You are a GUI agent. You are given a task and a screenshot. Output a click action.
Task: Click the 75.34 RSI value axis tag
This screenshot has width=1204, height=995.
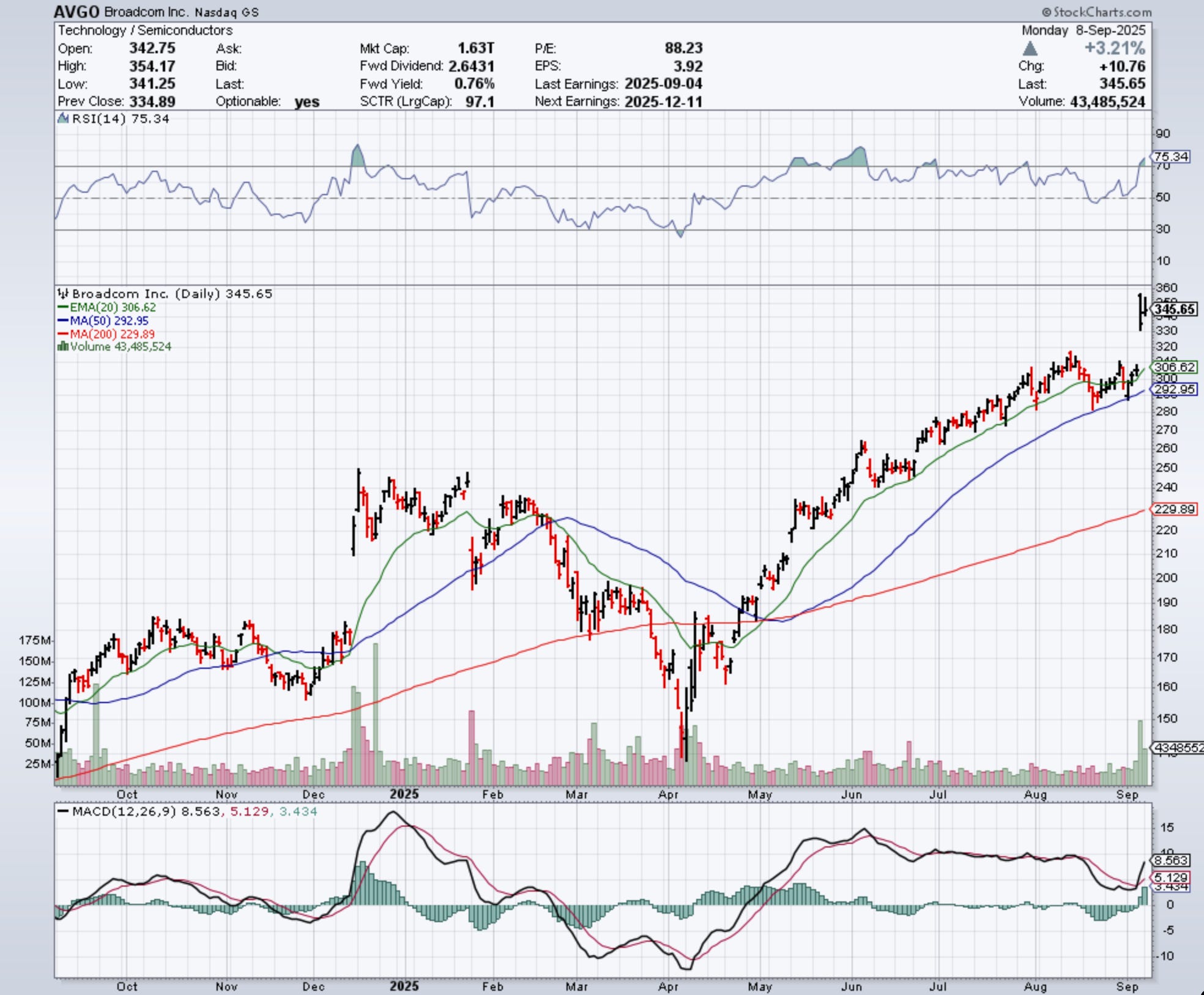1171,157
